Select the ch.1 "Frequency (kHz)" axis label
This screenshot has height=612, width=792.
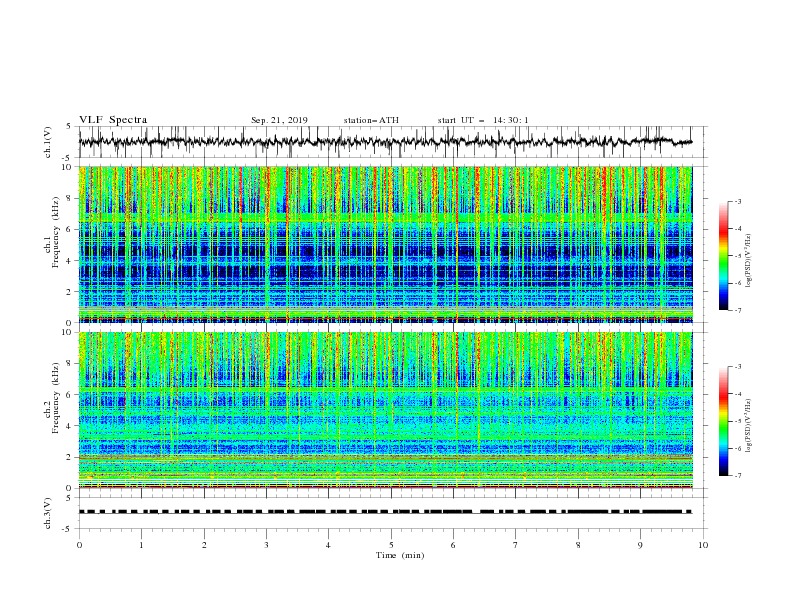pyautogui.click(x=56, y=233)
